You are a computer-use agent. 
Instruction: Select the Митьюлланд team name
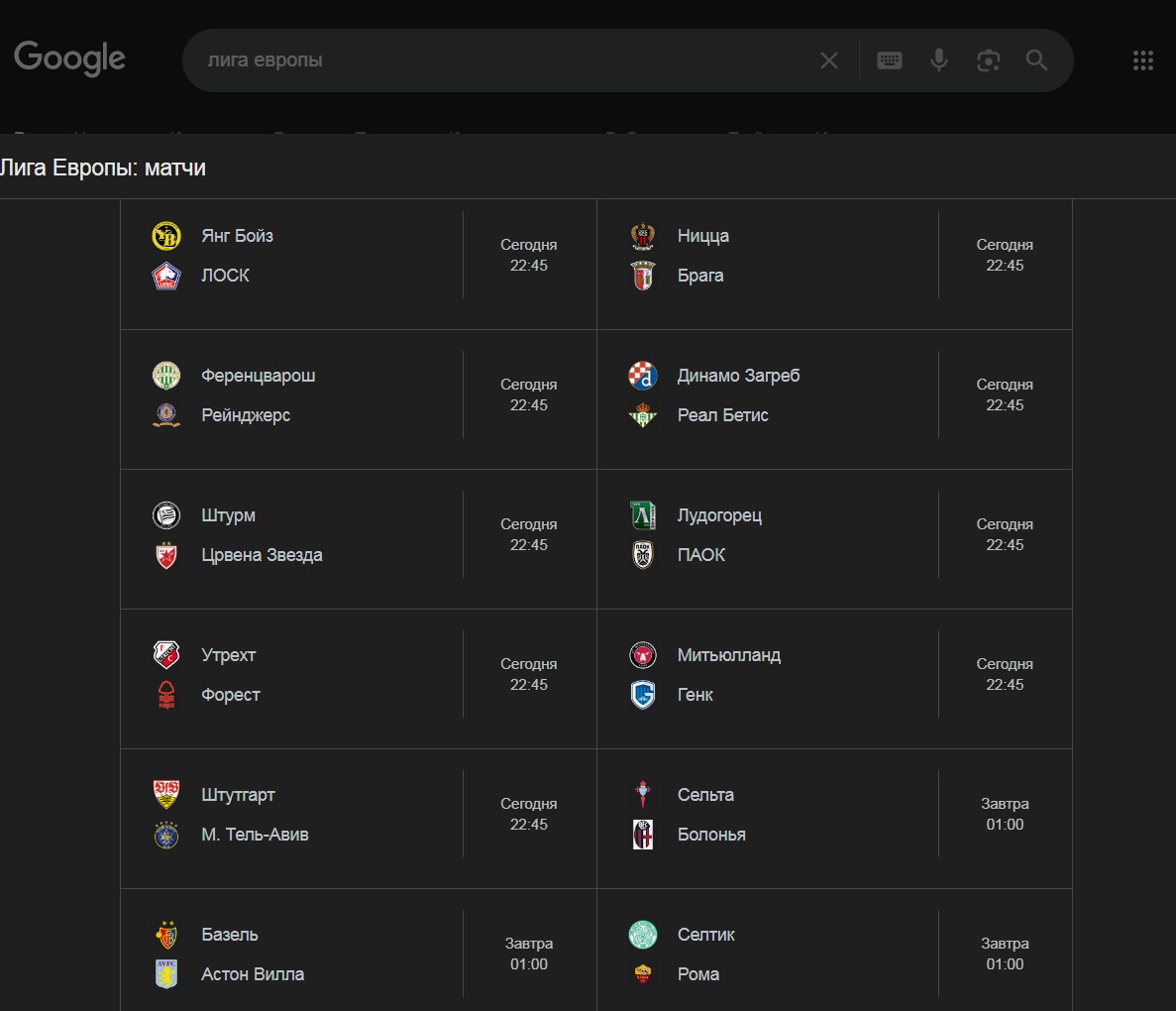tap(729, 655)
